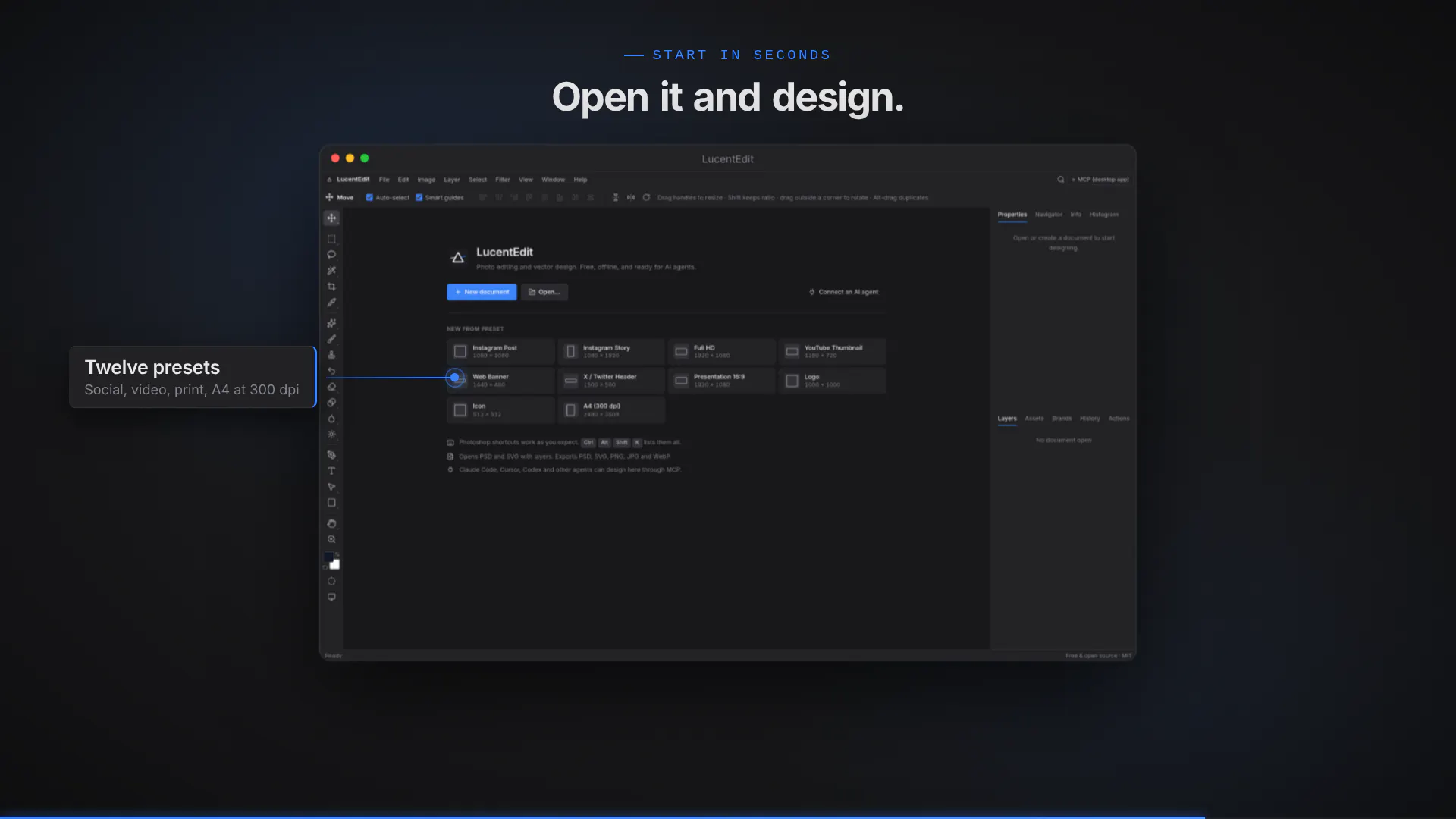Select the Crop tool
Image resolution: width=1456 pixels, height=819 pixels.
[x=331, y=287]
